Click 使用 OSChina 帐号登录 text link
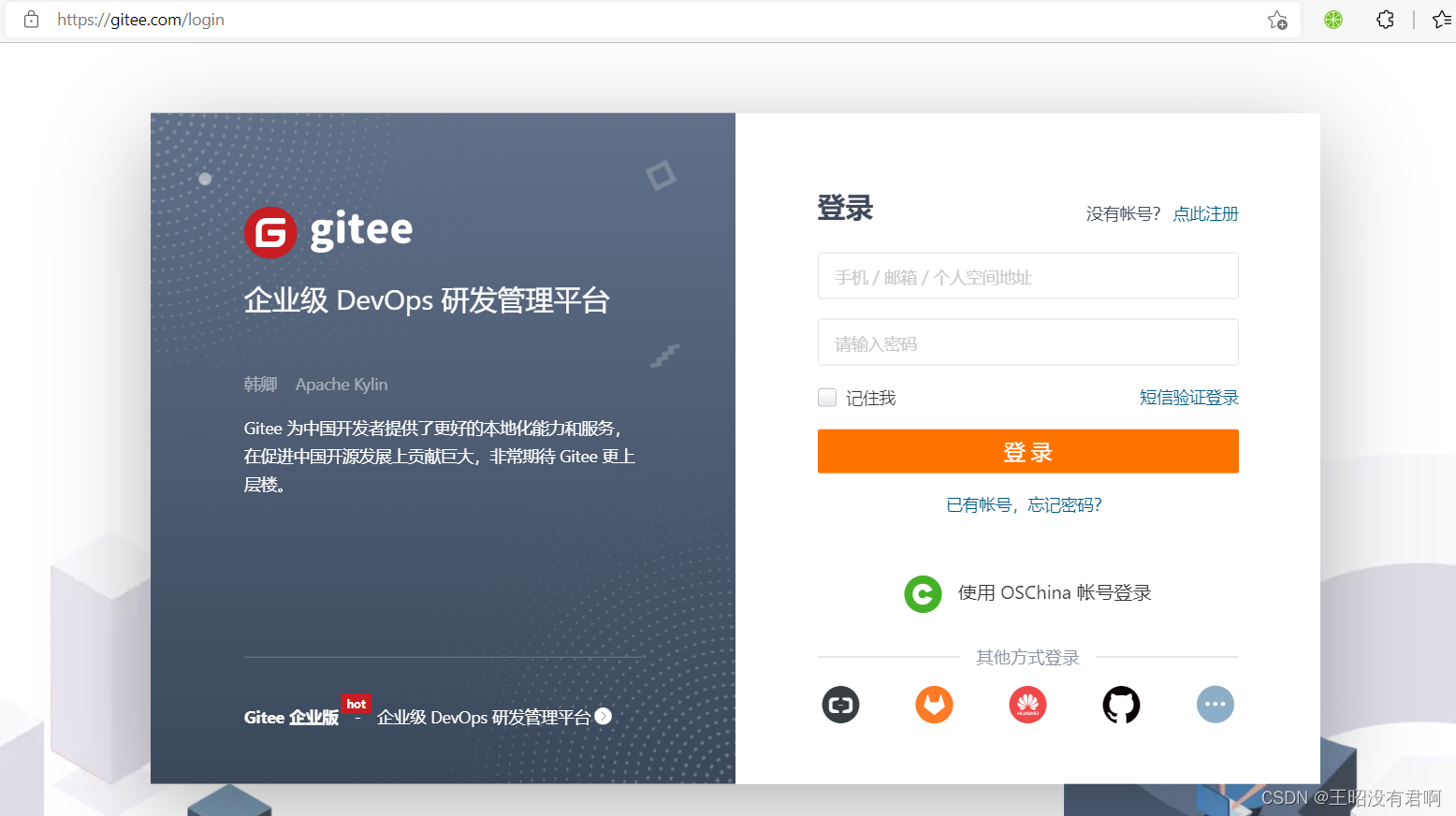Image resolution: width=1456 pixels, height=816 pixels. point(1055,593)
